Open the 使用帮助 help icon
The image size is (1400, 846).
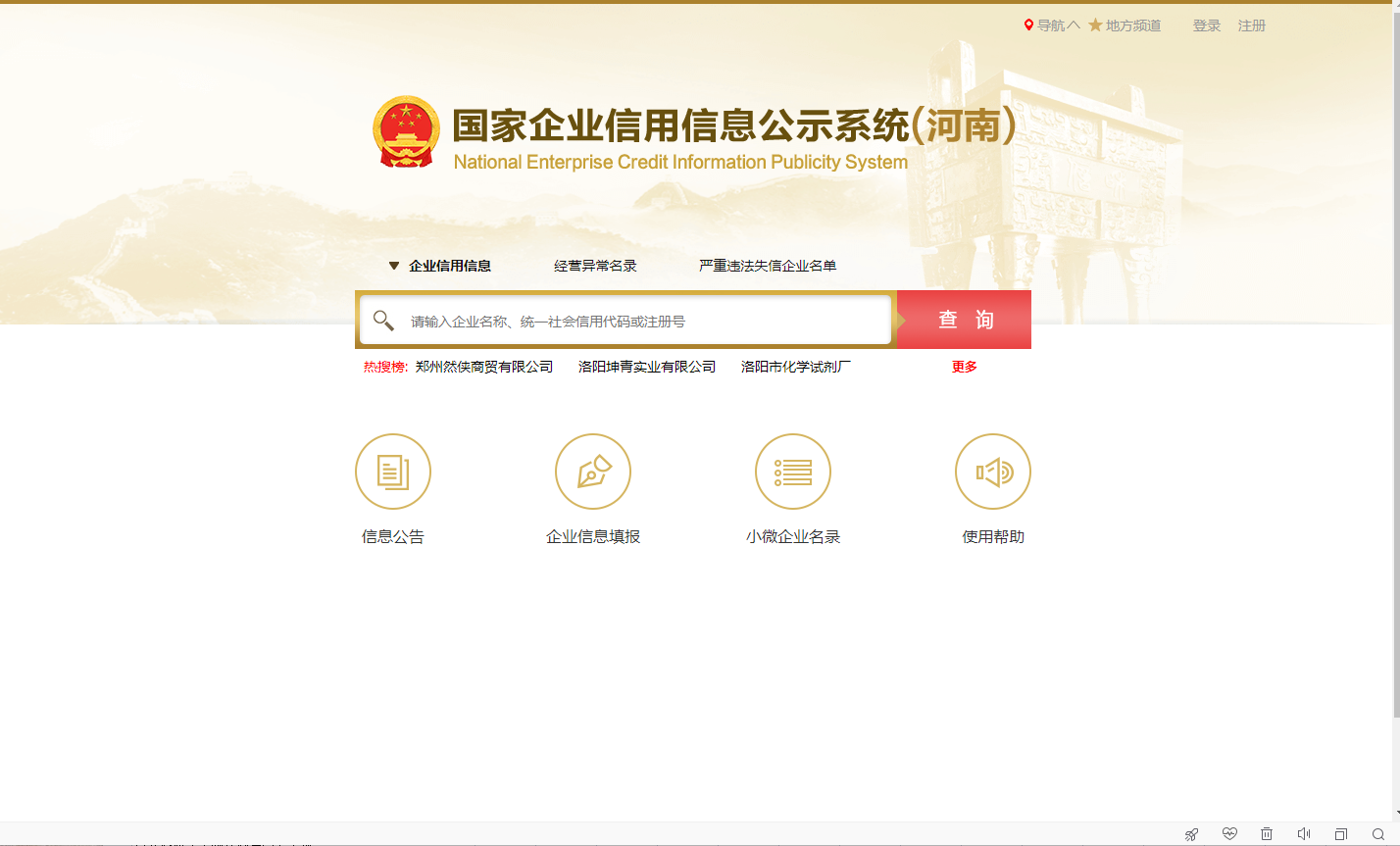point(992,472)
